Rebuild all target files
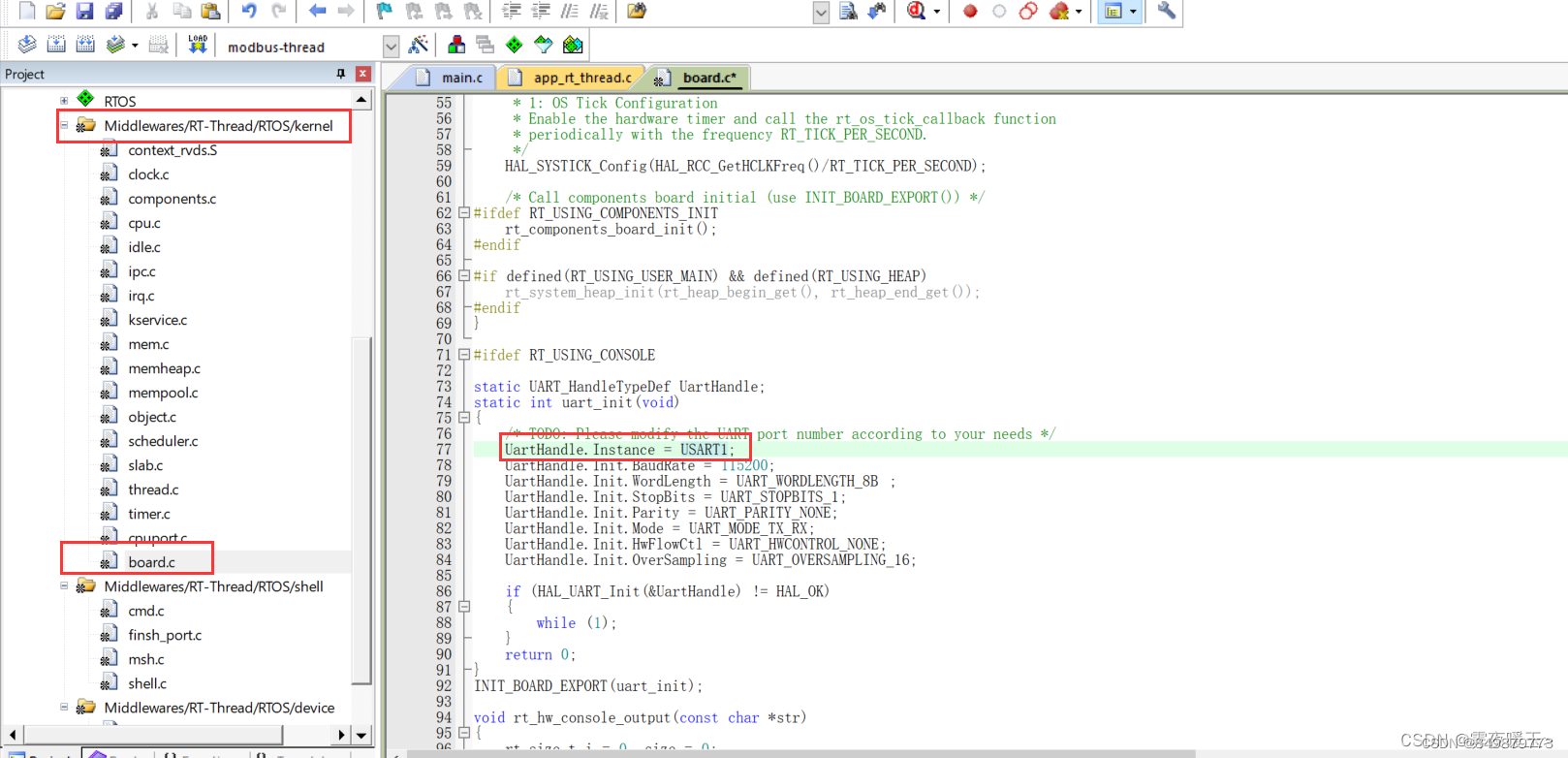This screenshot has width=1568, height=758. [x=85, y=45]
